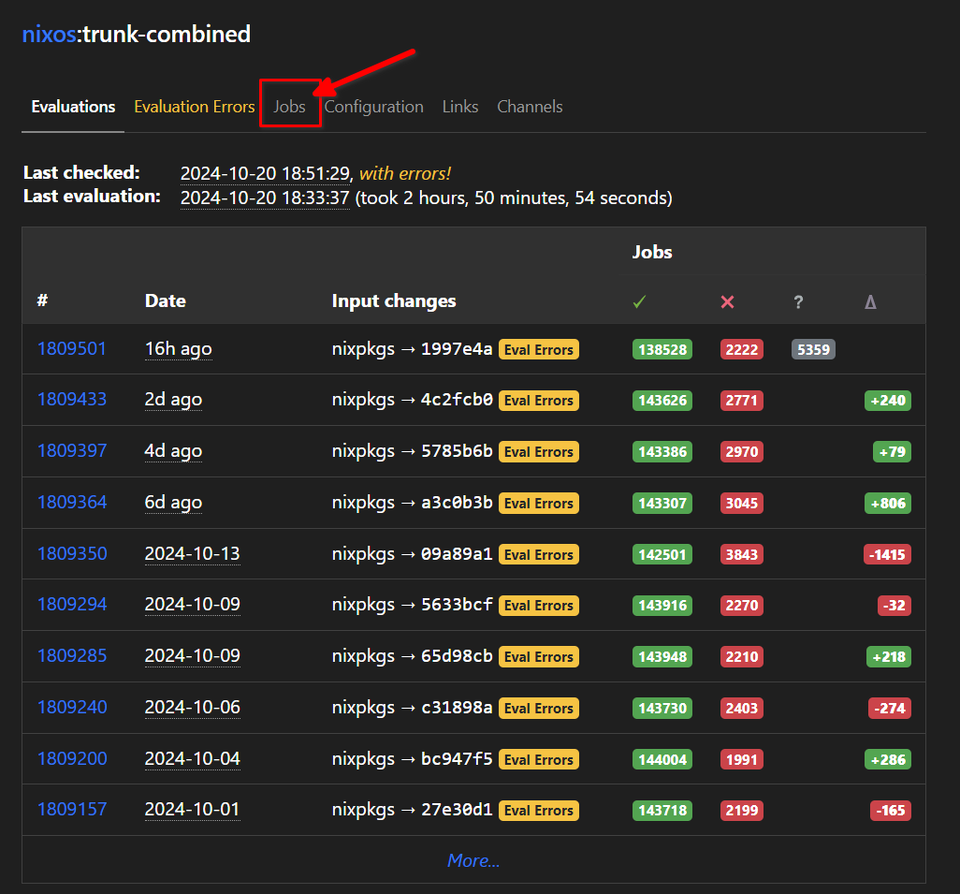Click the 138528 succeeded jobs badge
This screenshot has width=960, height=894.
click(x=662, y=350)
